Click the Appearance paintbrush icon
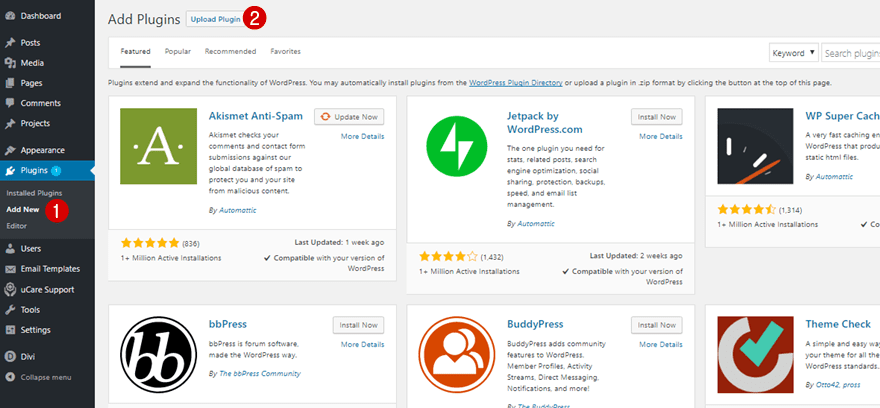The image size is (880, 408). tap(10, 150)
